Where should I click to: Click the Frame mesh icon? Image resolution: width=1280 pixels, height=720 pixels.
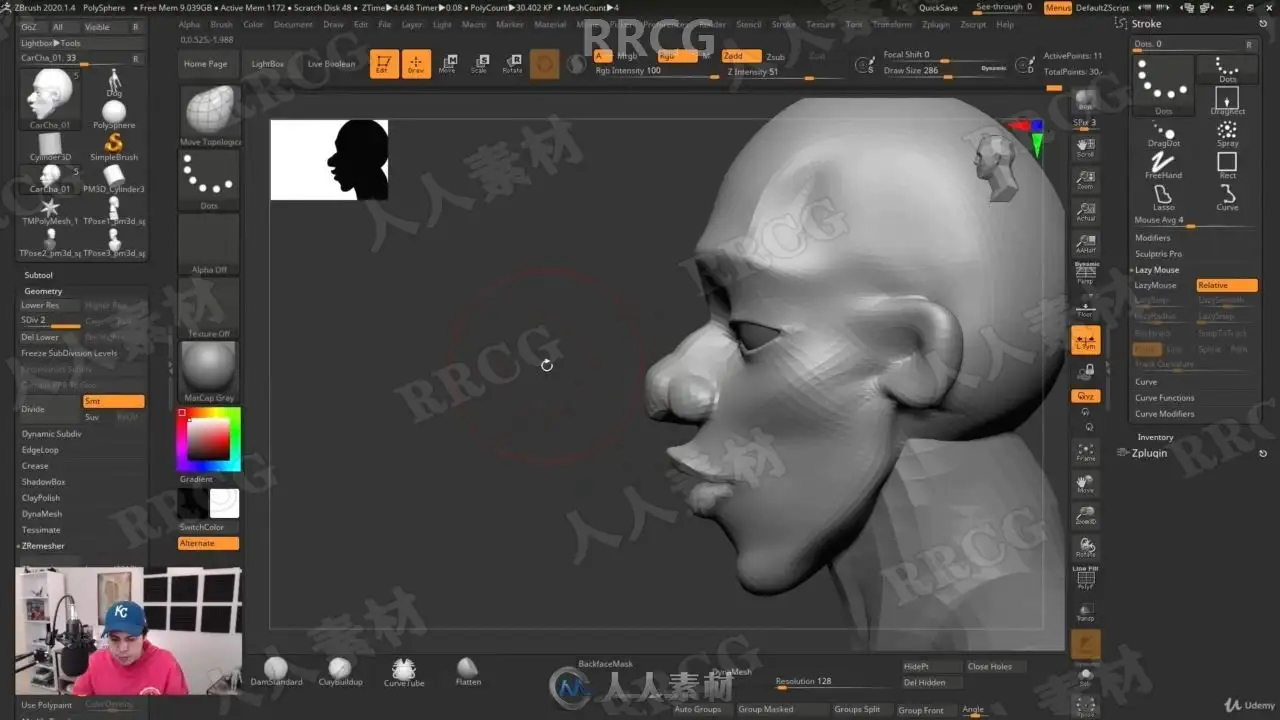1085,451
